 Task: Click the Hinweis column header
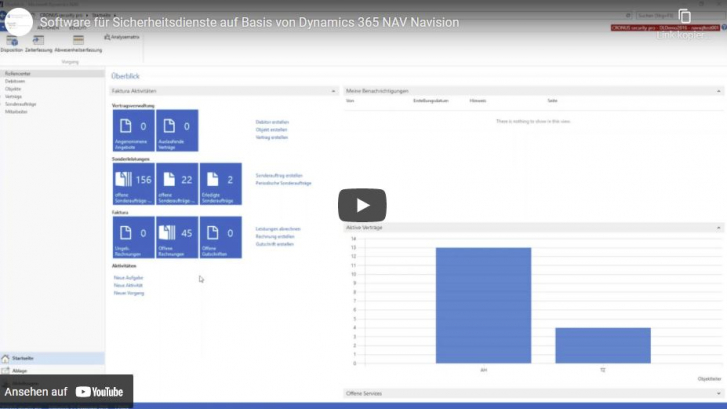click(478, 100)
